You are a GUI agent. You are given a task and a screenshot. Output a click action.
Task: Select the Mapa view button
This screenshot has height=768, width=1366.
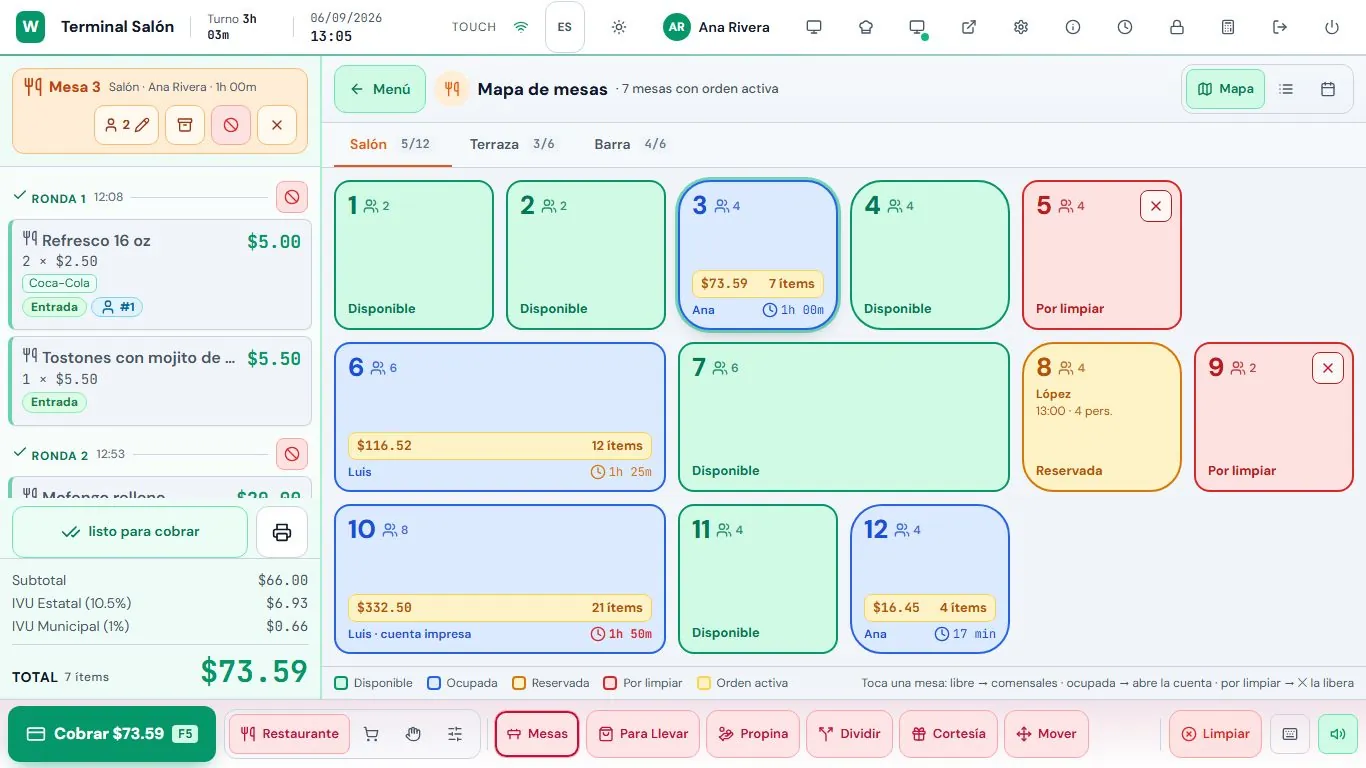1226,89
